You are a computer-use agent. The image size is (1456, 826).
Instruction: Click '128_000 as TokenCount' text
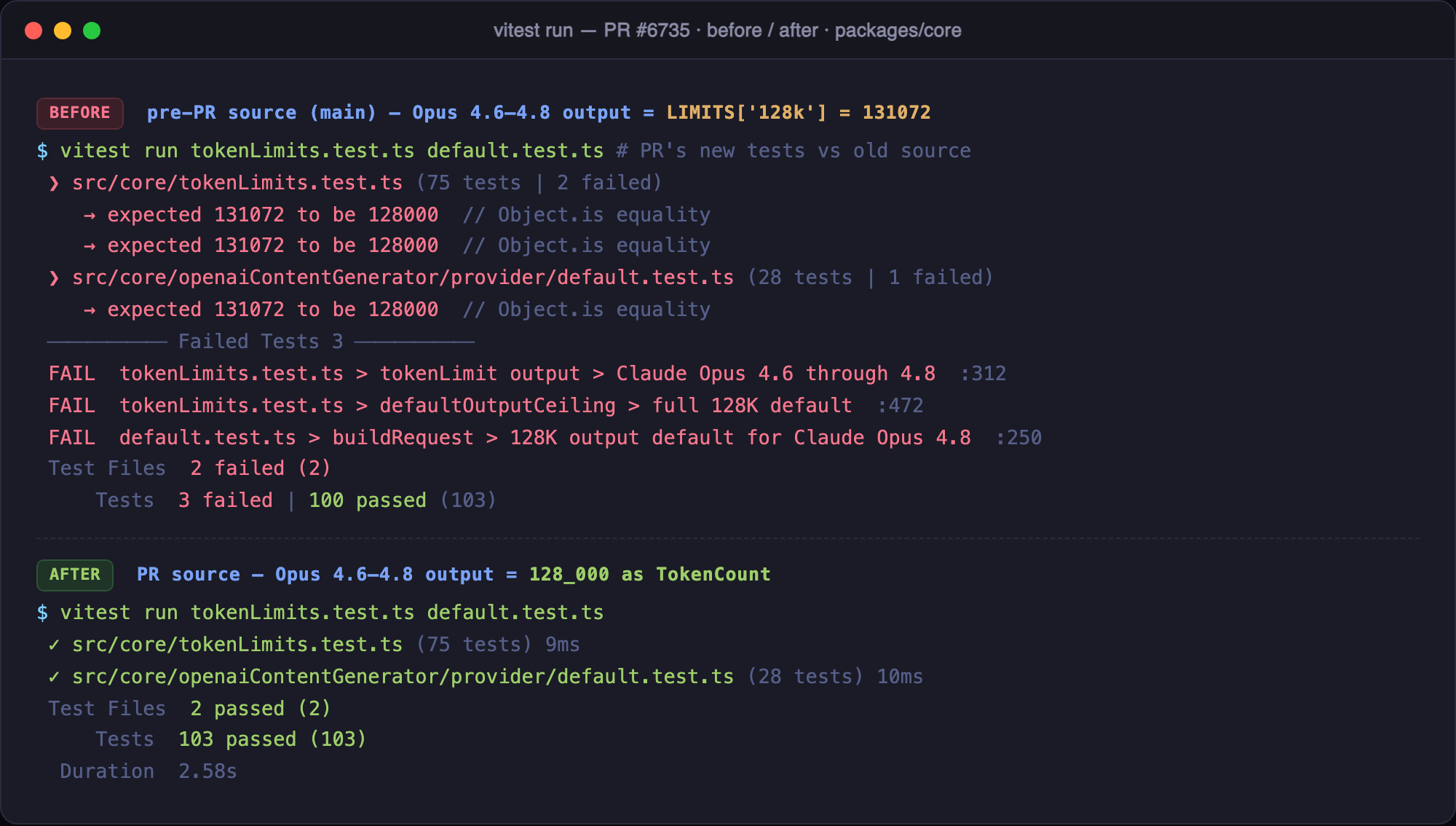point(650,575)
